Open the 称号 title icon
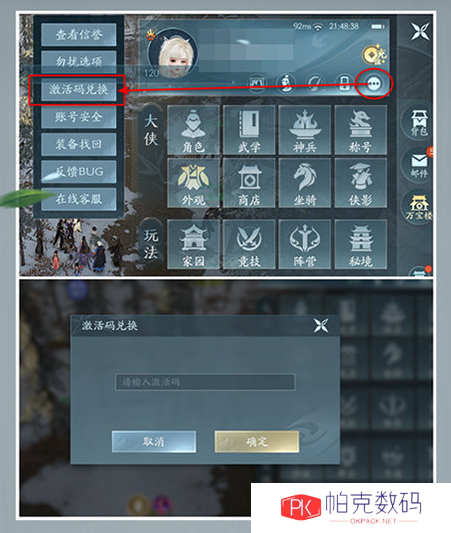The height and width of the screenshot is (533, 451). click(360, 130)
